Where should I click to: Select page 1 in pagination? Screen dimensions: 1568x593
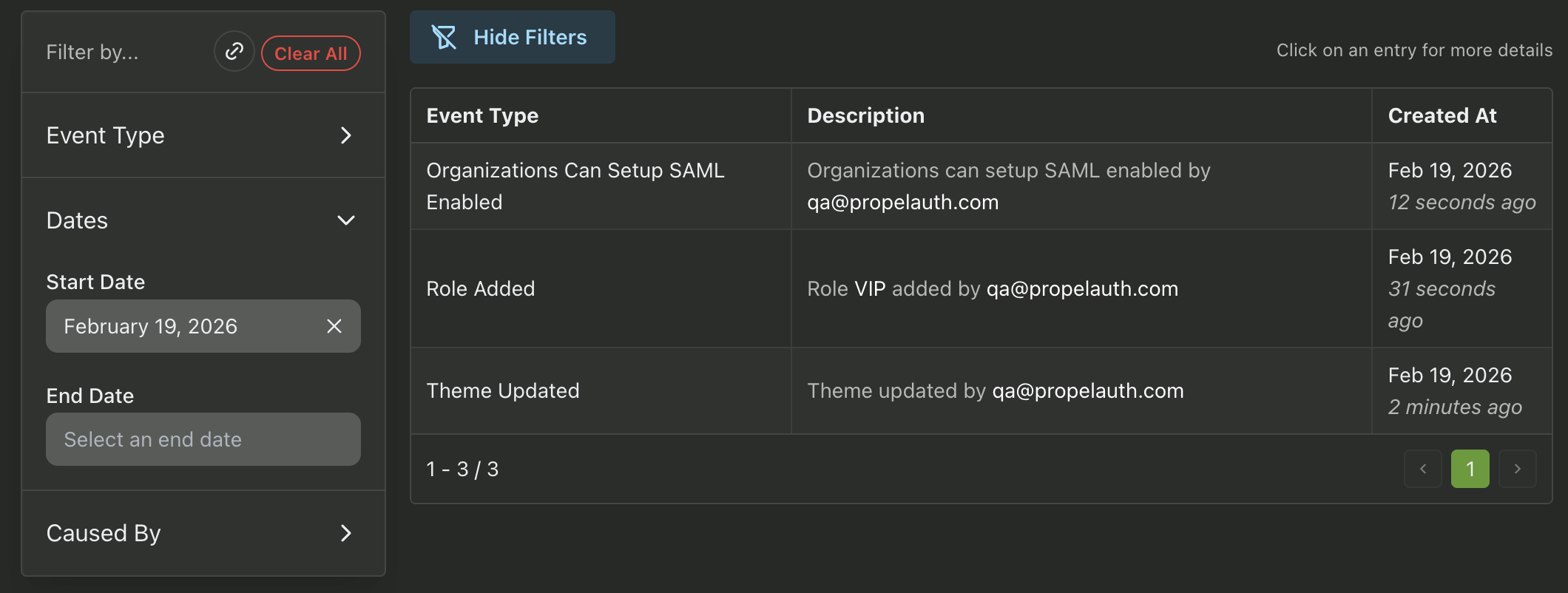pos(1470,469)
